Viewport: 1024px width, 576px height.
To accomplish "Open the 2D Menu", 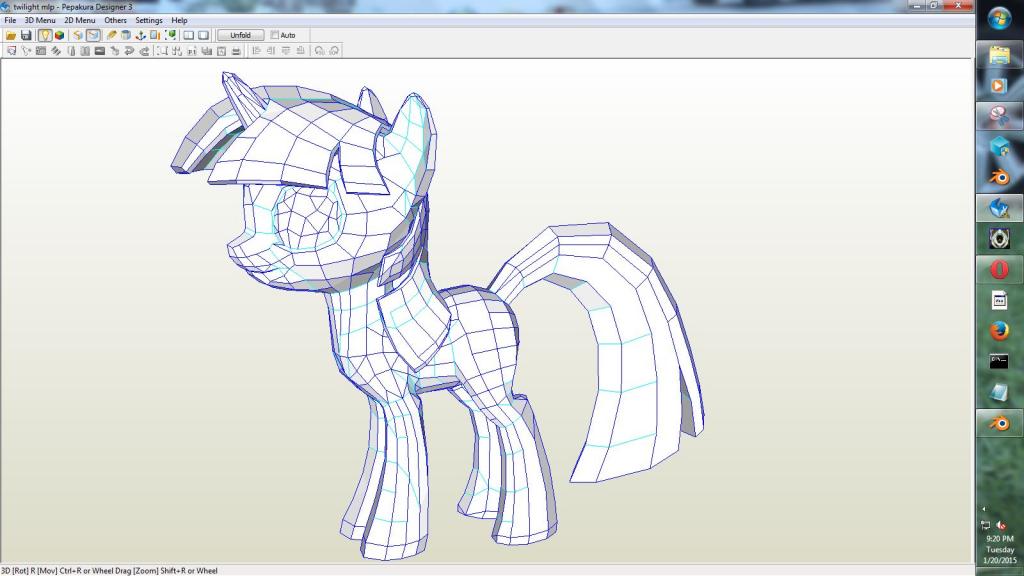I will (x=80, y=20).
